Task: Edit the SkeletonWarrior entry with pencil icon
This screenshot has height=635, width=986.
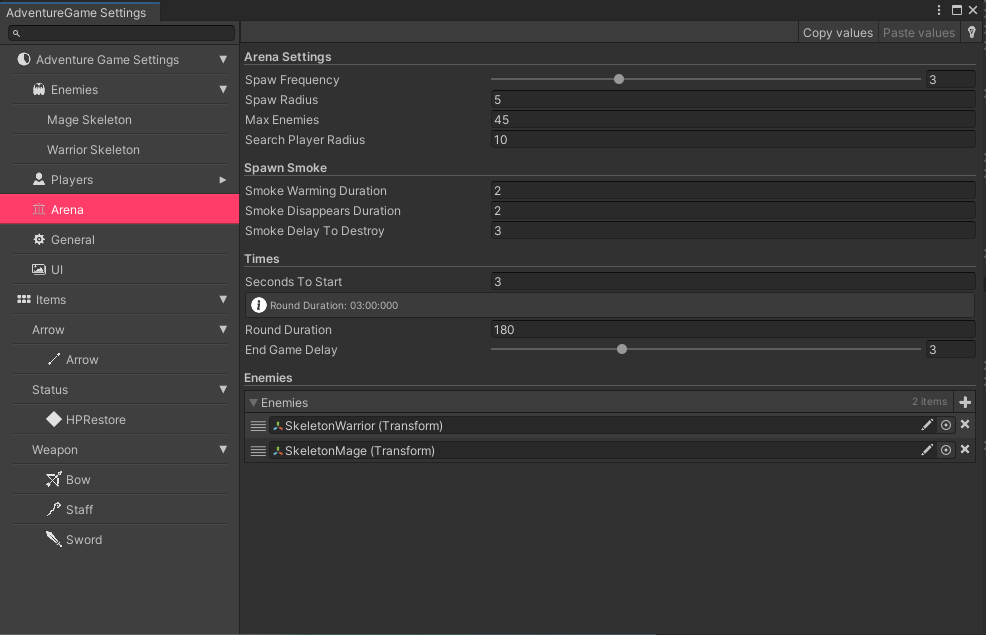Action: tap(927, 425)
